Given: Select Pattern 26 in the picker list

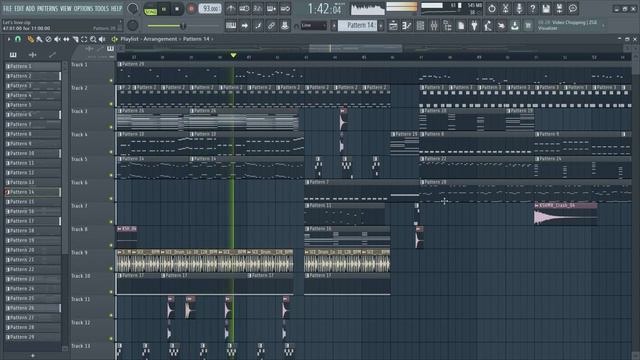Looking at the screenshot, I should (x=33, y=308).
